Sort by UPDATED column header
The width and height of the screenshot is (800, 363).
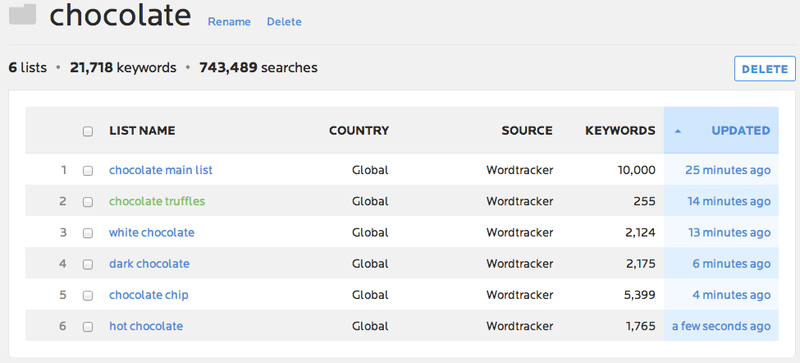741,131
